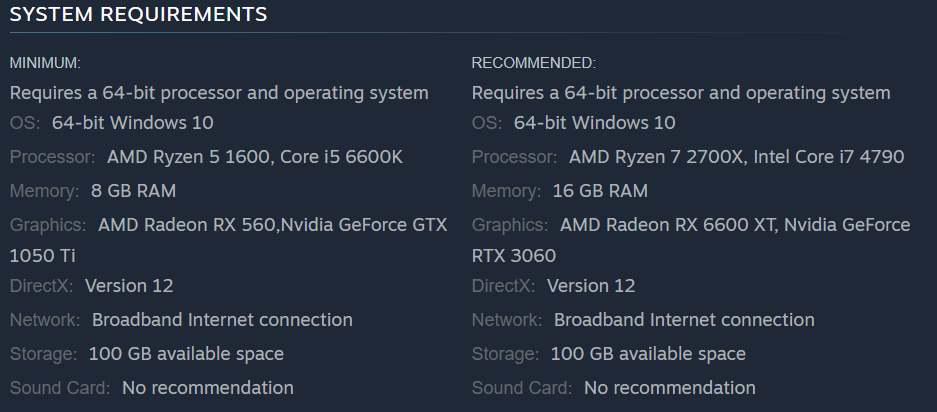Click recommended Storage 100 GB available space

[x=648, y=354]
